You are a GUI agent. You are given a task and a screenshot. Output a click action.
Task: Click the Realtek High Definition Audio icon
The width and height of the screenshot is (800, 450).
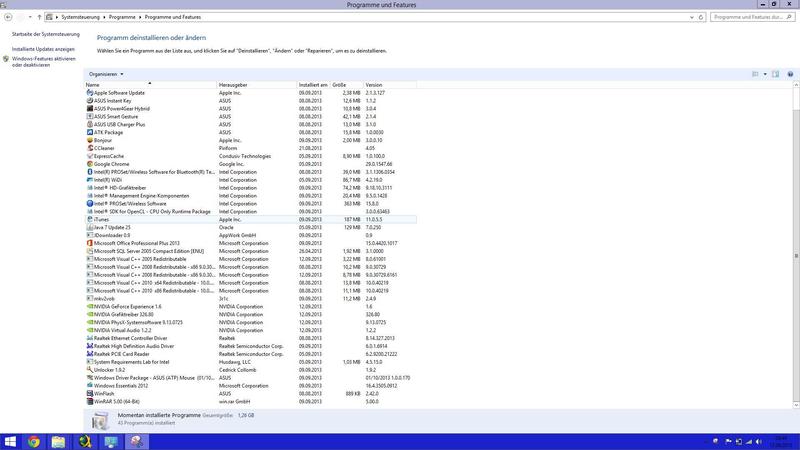pyautogui.click(x=90, y=346)
